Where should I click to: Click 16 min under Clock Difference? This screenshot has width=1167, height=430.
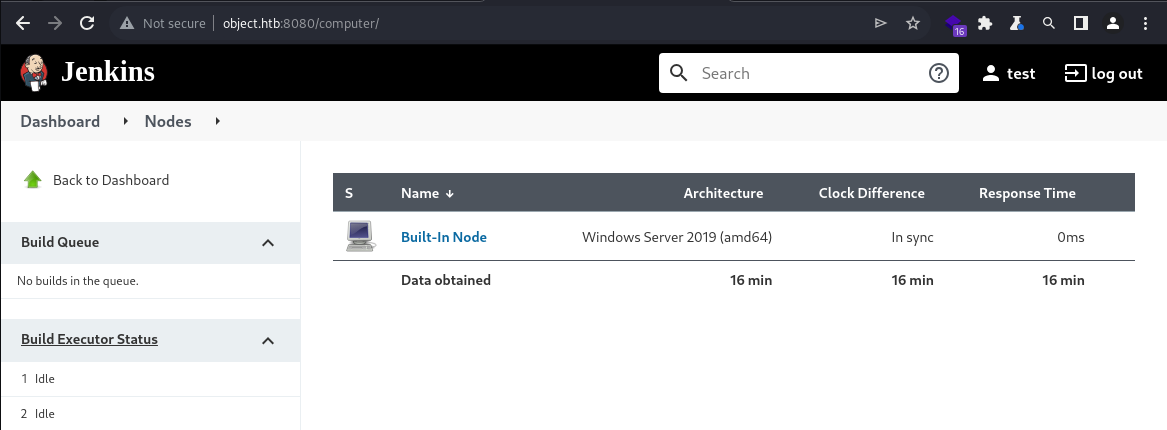(x=912, y=280)
